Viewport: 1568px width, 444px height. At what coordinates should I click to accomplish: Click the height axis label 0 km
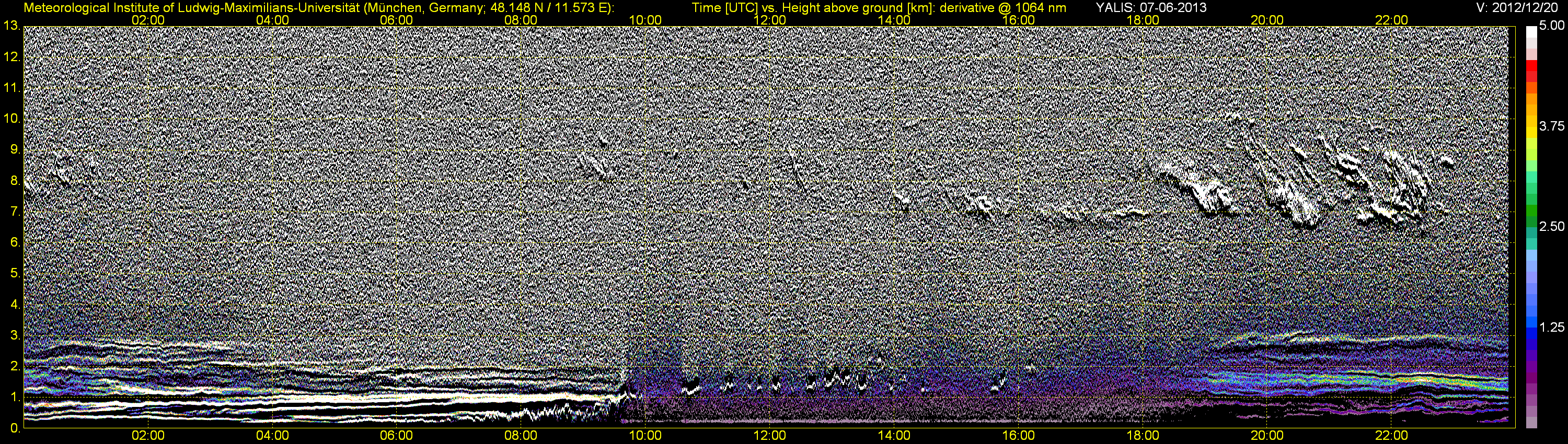coord(15,428)
